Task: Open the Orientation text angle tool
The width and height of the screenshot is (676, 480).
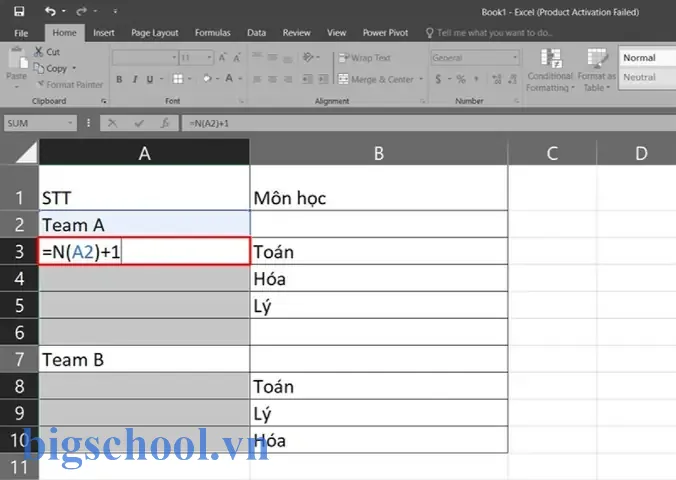Action: coord(309,57)
